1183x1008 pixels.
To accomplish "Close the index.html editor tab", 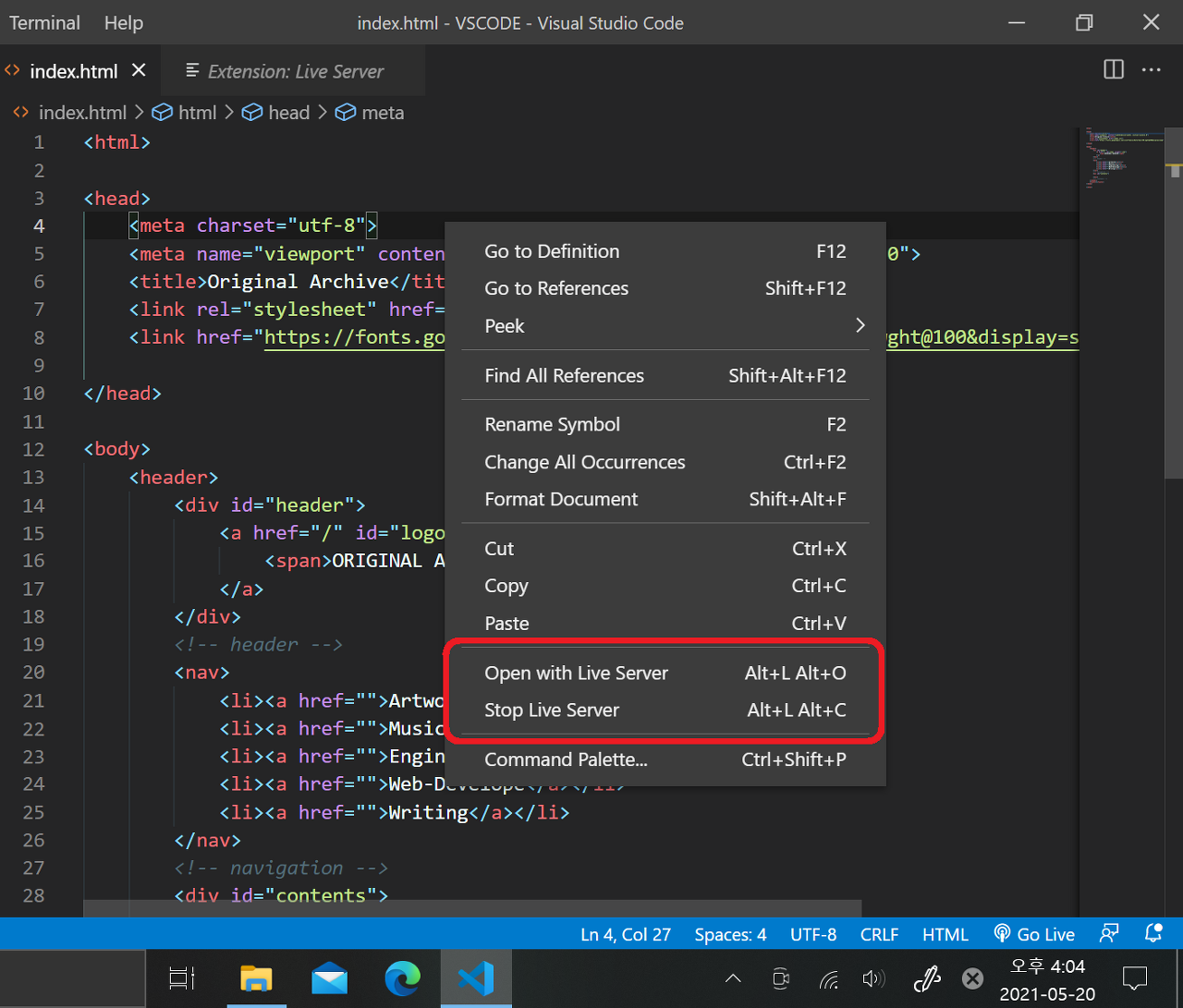I will point(139,70).
